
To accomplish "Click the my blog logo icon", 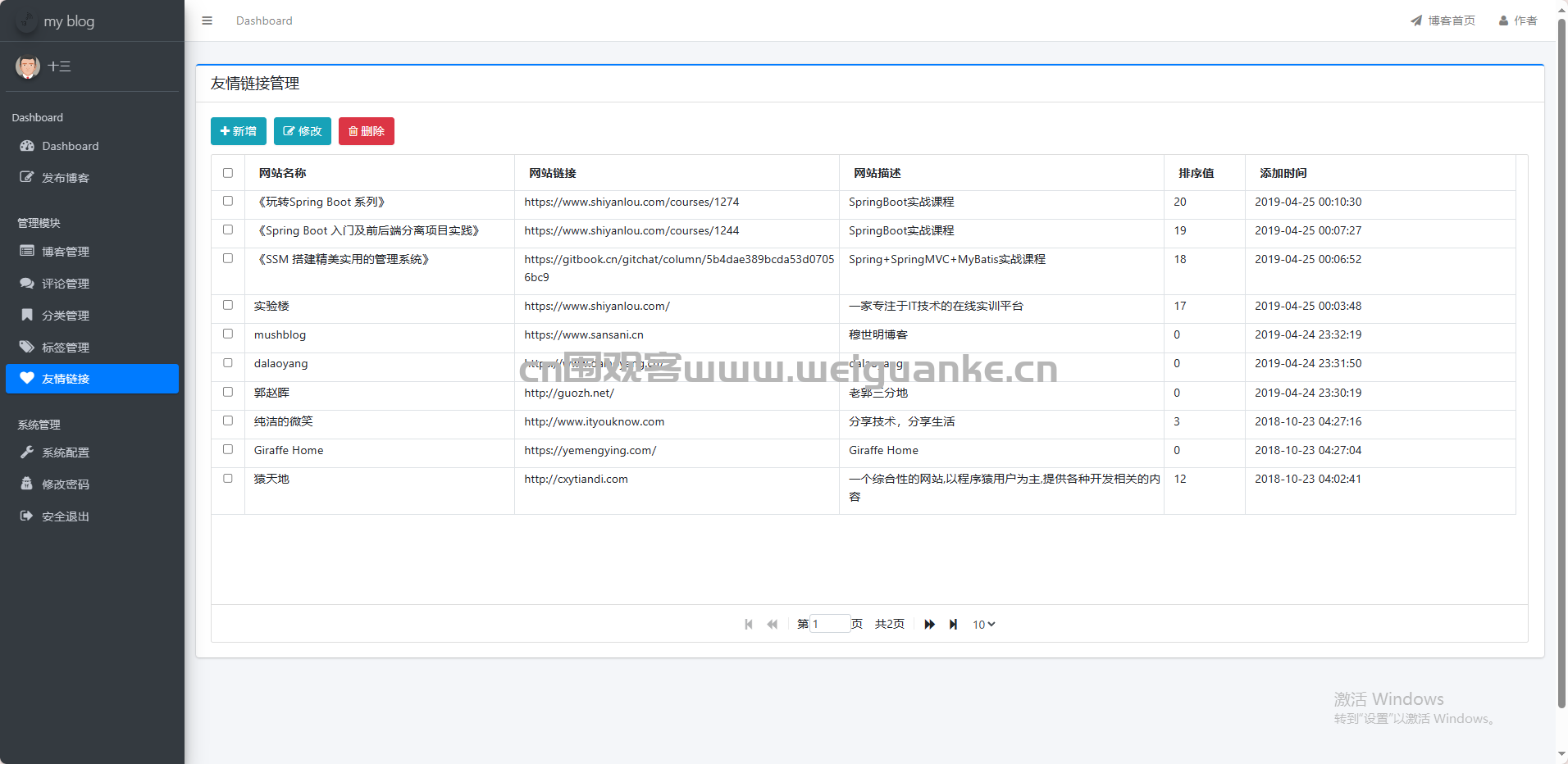I will click(26, 20).
